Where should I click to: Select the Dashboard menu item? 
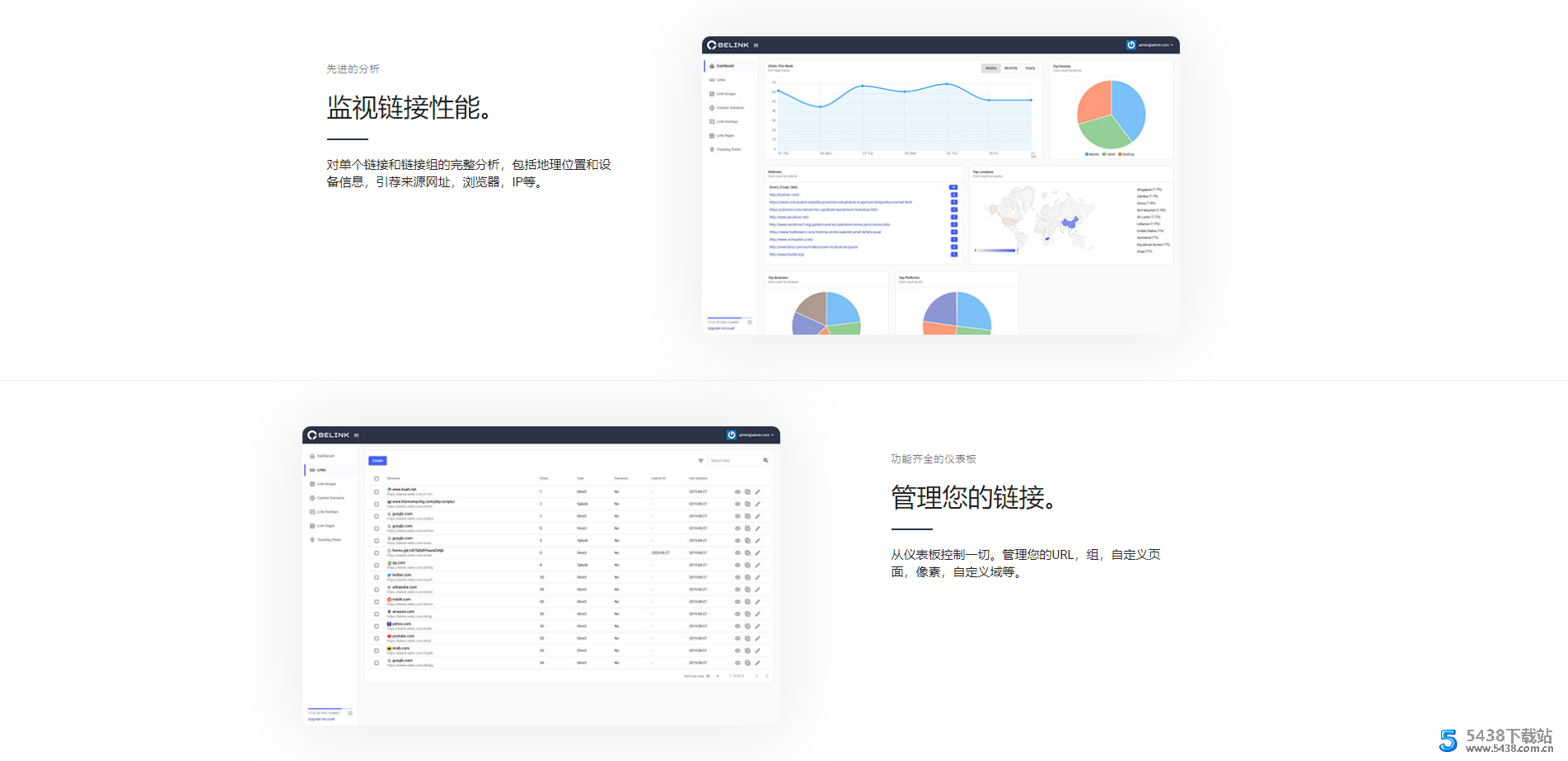[x=326, y=455]
